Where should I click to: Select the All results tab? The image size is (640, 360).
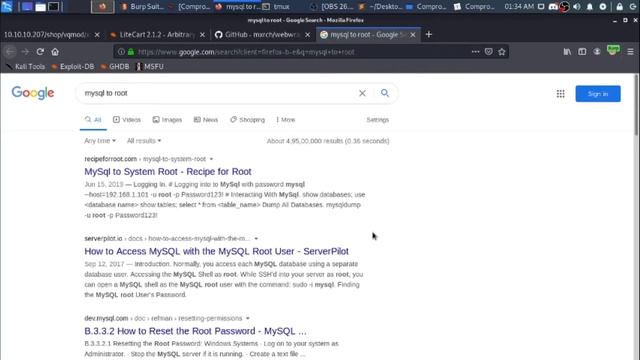pyautogui.click(x=93, y=120)
